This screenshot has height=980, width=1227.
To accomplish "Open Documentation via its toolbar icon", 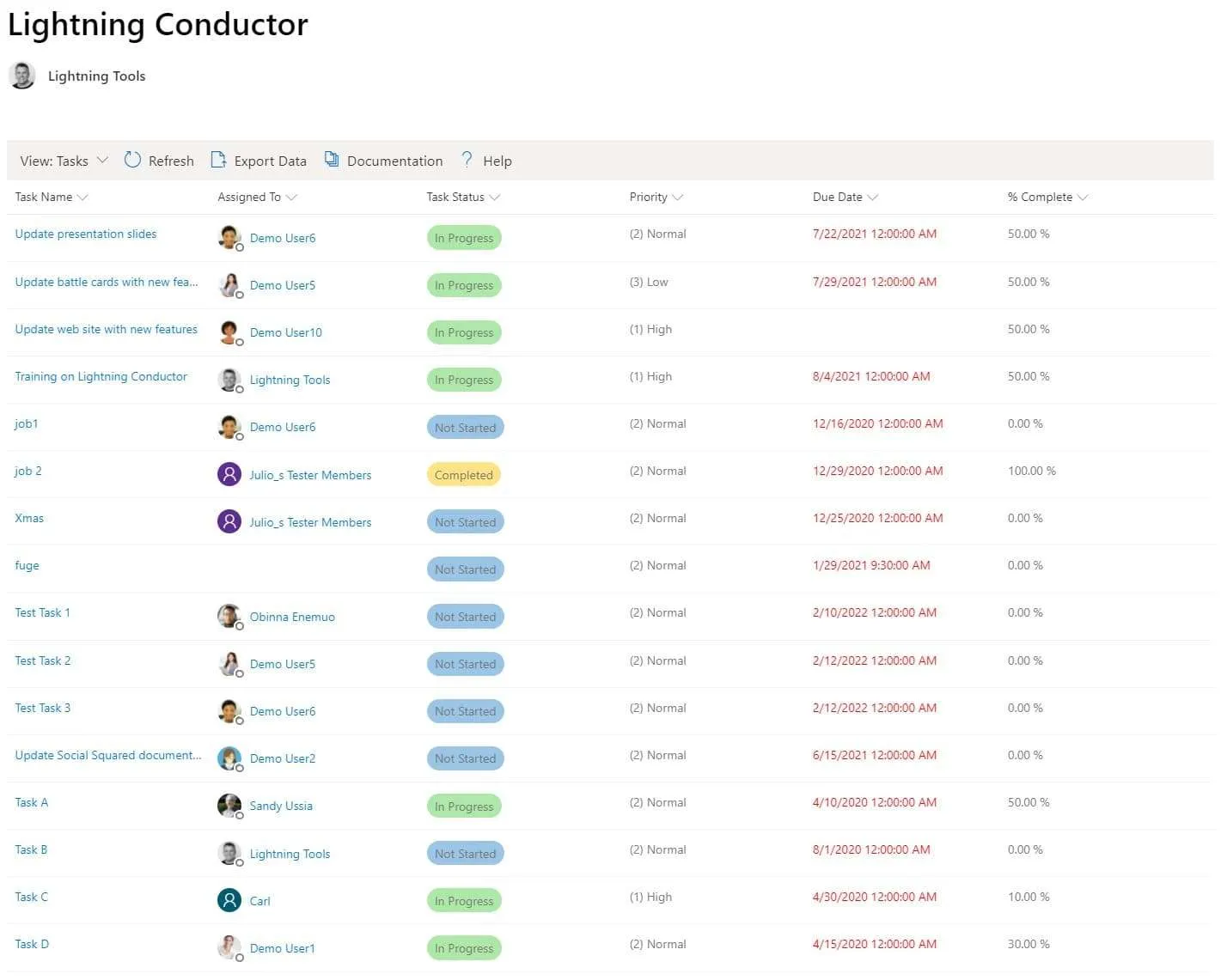I will tap(333, 161).
